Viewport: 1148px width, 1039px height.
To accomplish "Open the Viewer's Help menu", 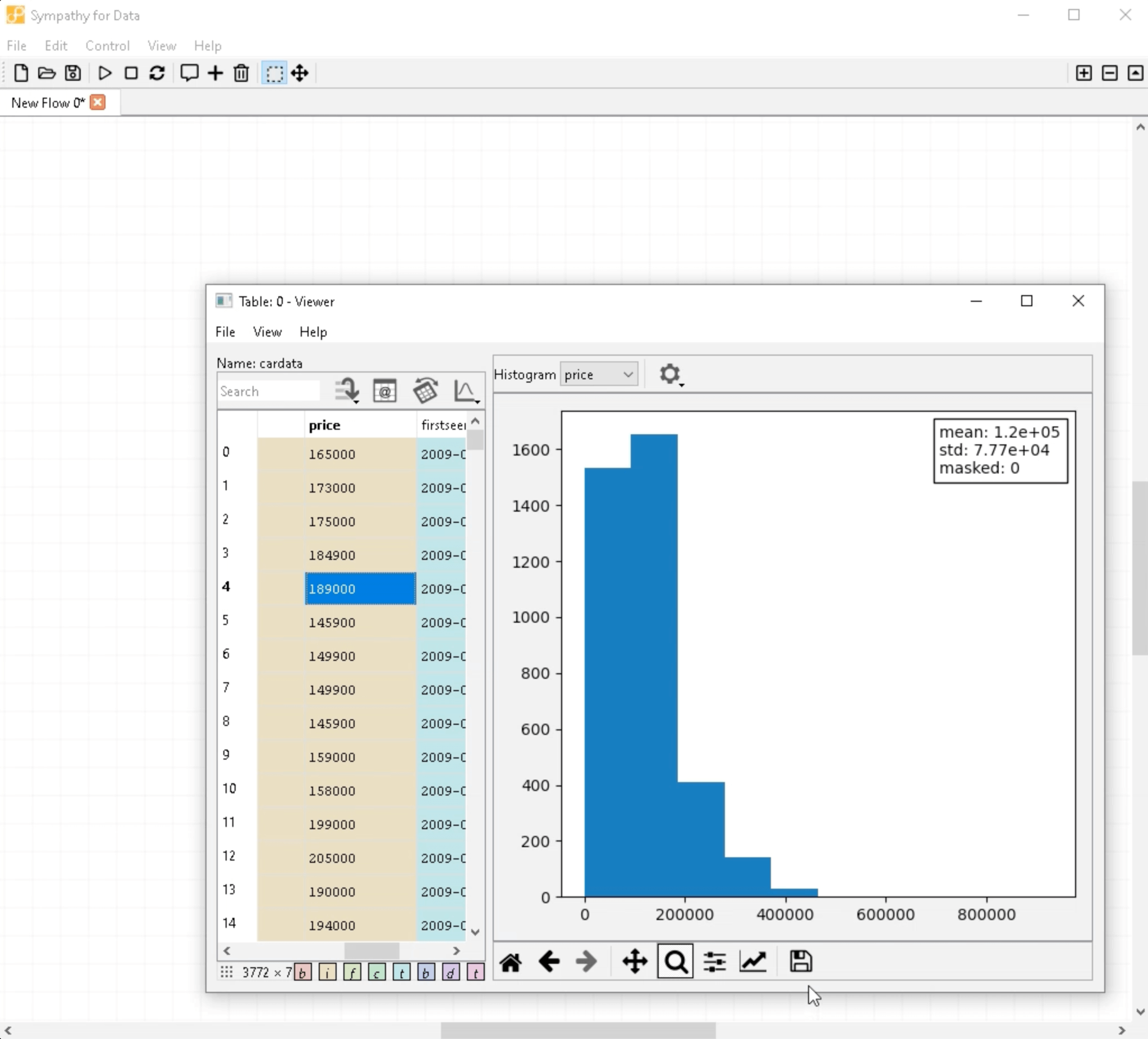I will (x=313, y=332).
